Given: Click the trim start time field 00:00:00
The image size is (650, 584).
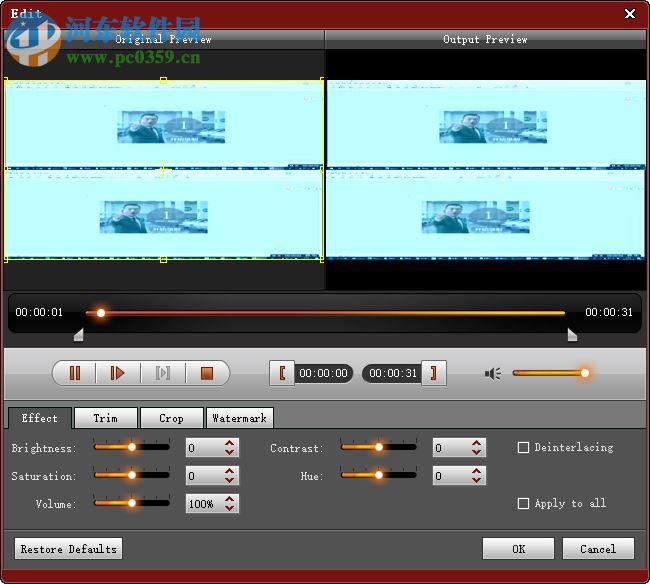Looking at the screenshot, I should [x=324, y=373].
